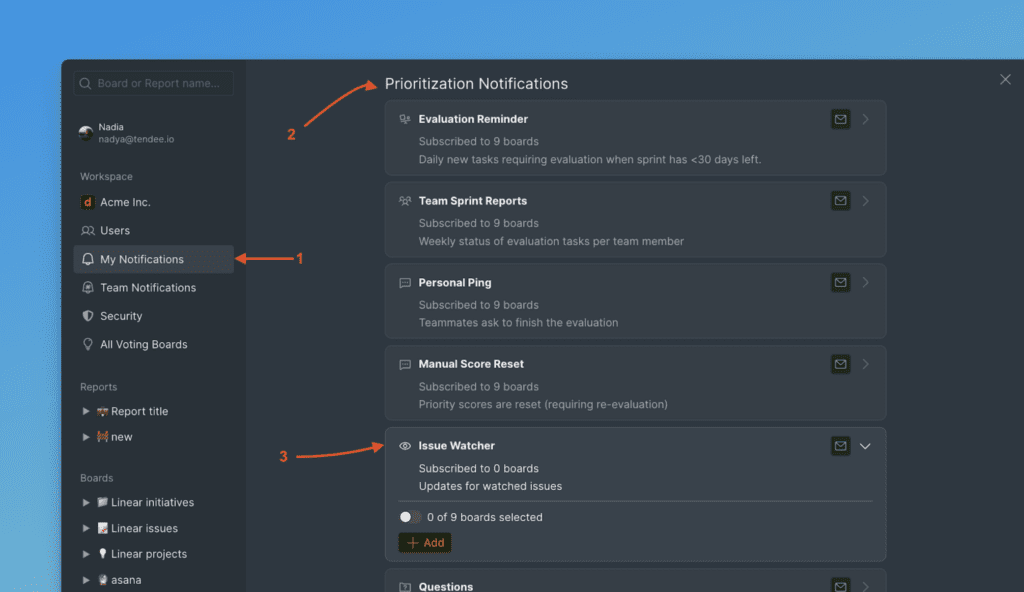
Task: Click the Acme Inc. workspace icon
Action: 87,202
